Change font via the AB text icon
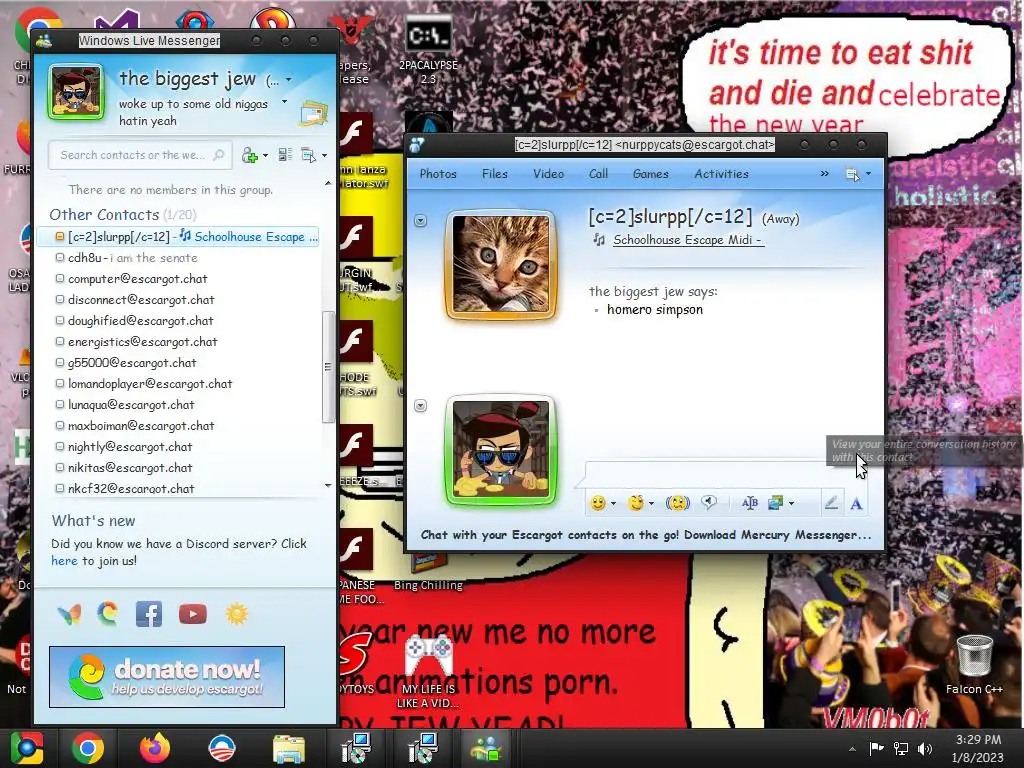Image resolution: width=1024 pixels, height=768 pixels. (750, 503)
